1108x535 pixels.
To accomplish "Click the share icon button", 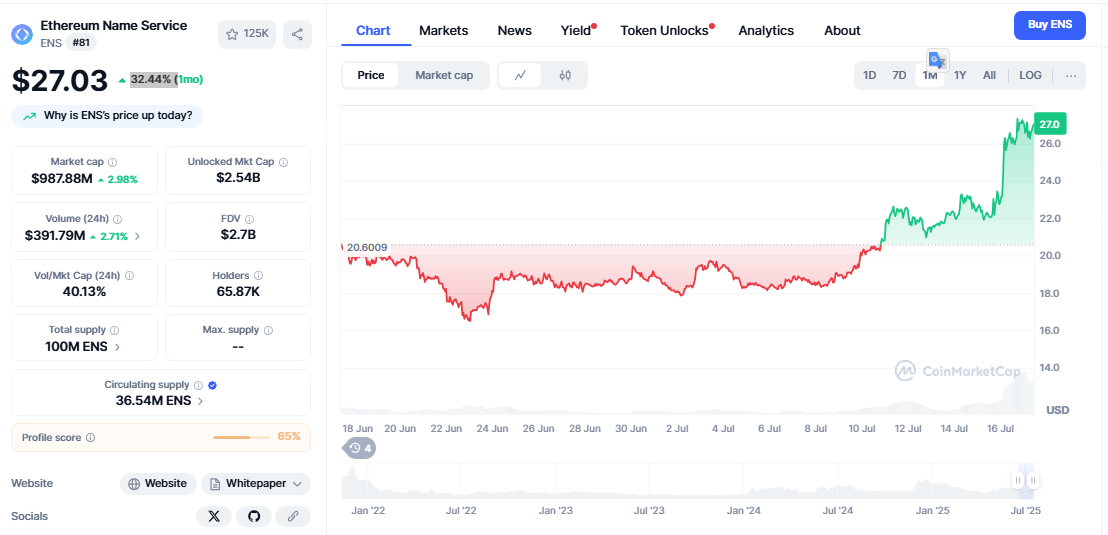I will pos(297,34).
